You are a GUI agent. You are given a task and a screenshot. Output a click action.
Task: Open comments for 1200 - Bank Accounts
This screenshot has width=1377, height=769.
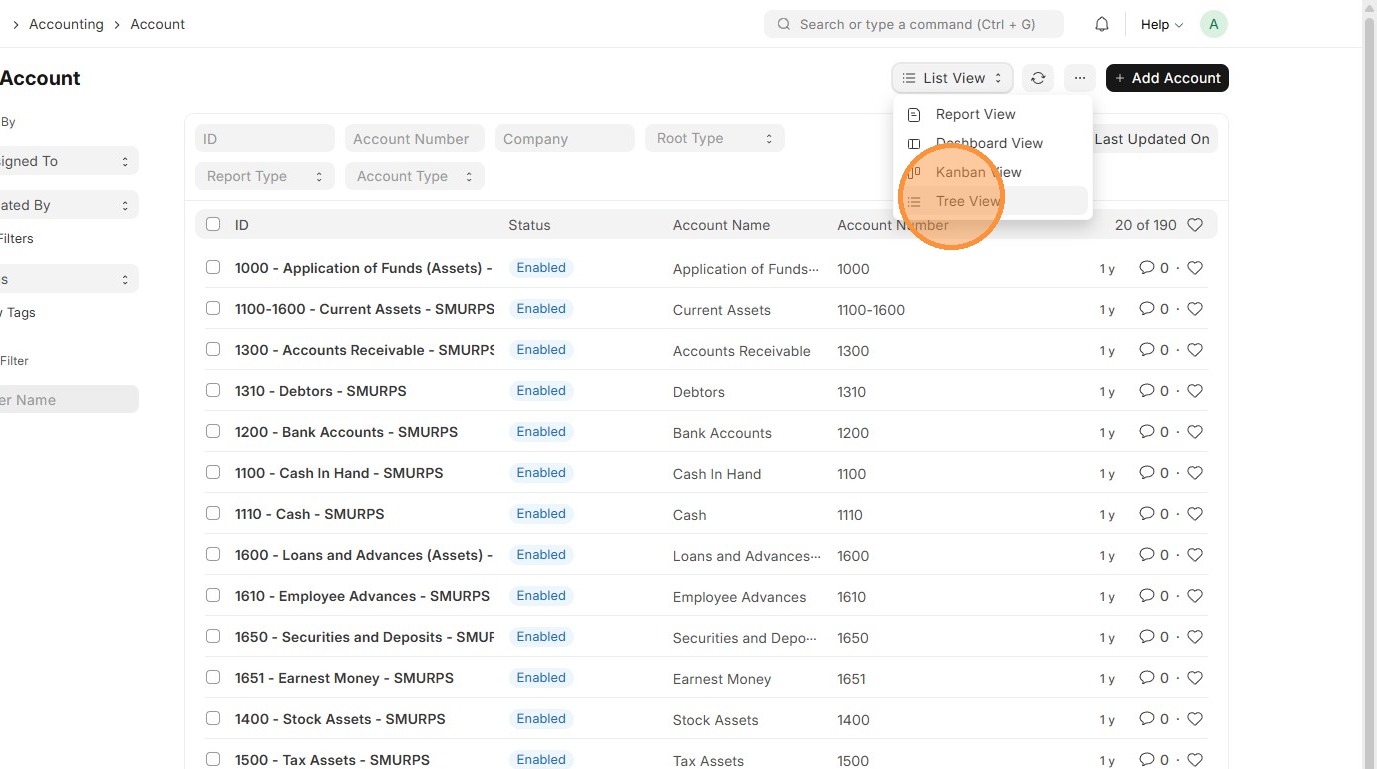coord(1154,432)
